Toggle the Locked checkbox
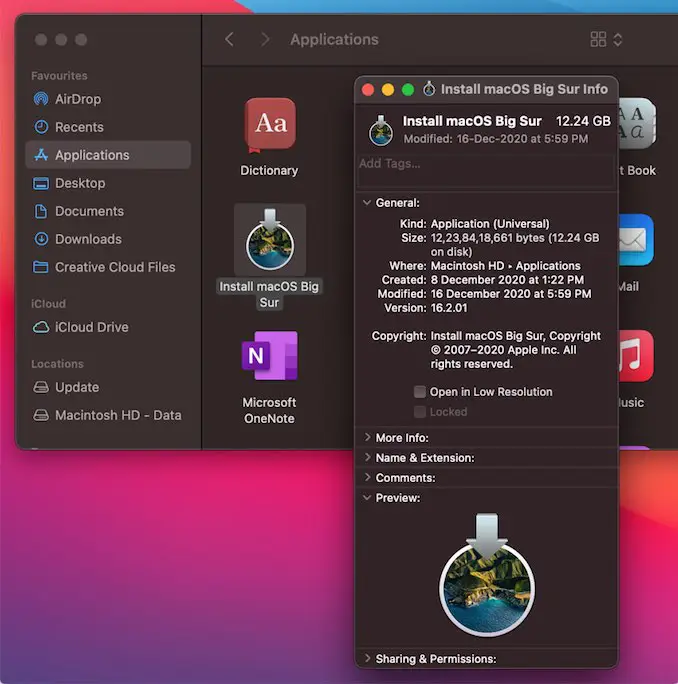 coord(420,411)
